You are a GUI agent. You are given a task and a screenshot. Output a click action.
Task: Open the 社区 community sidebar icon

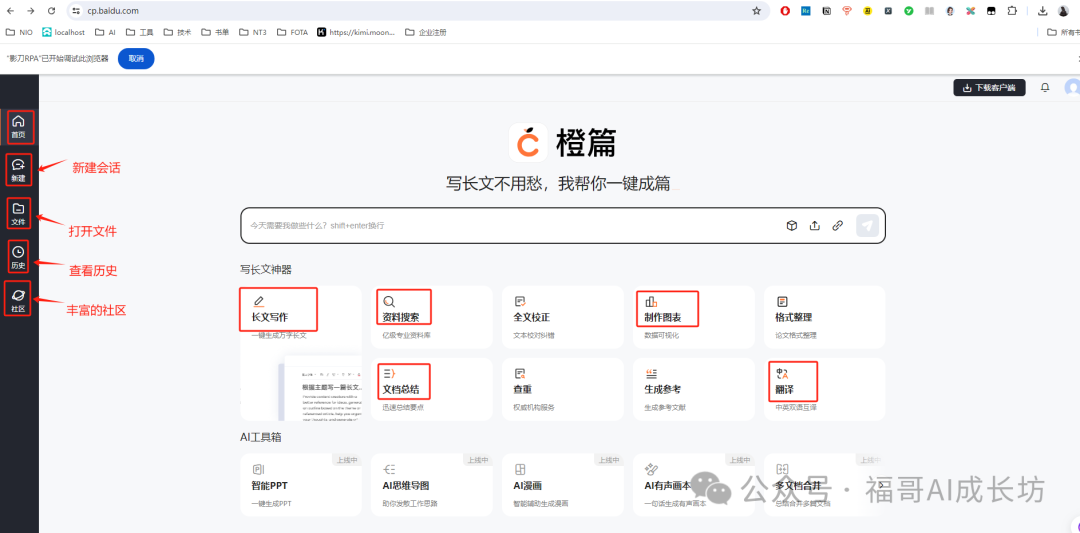[19, 299]
